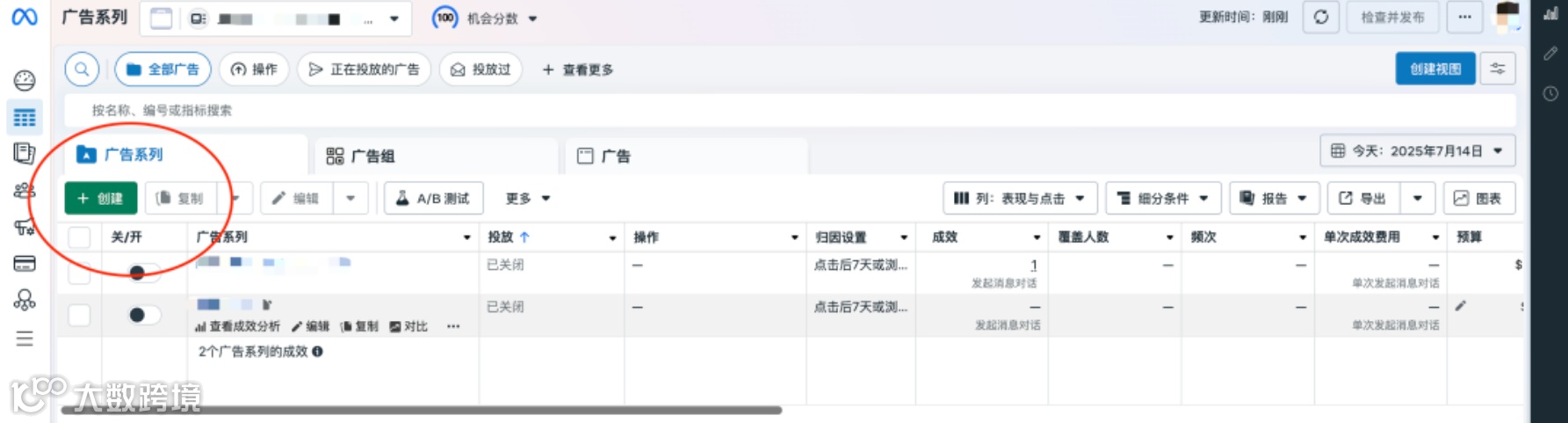
Task: Open the view settings sliders icon
Action: 1498,69
